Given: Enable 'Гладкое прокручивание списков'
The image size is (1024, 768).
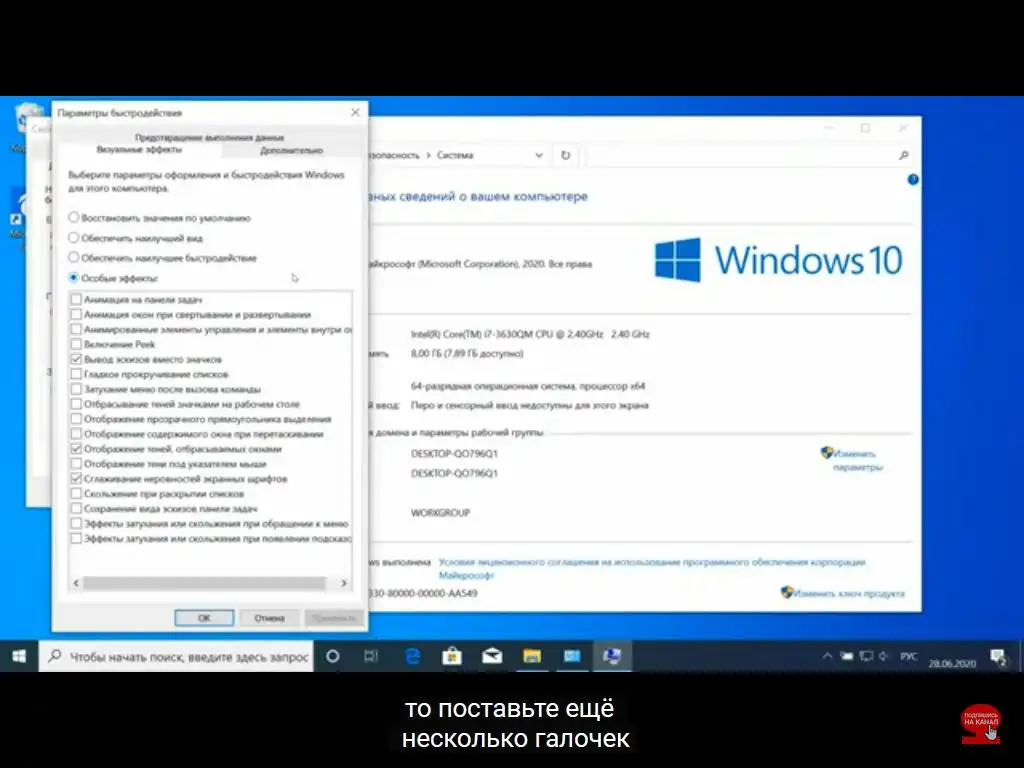Looking at the screenshot, I should pos(76,374).
